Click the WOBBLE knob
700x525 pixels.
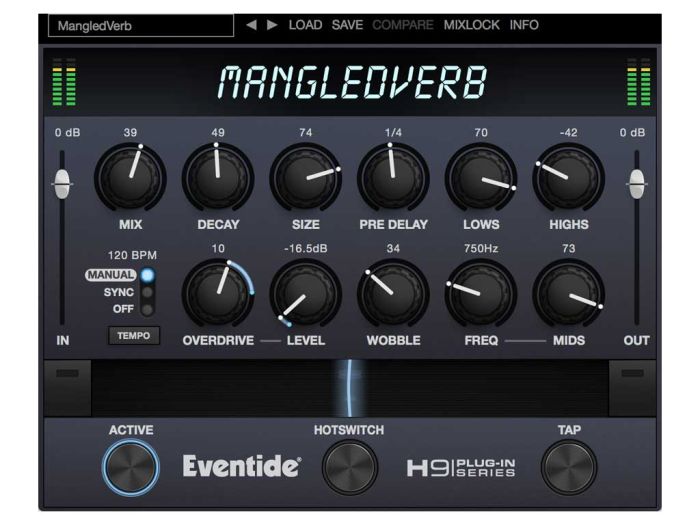click(393, 294)
